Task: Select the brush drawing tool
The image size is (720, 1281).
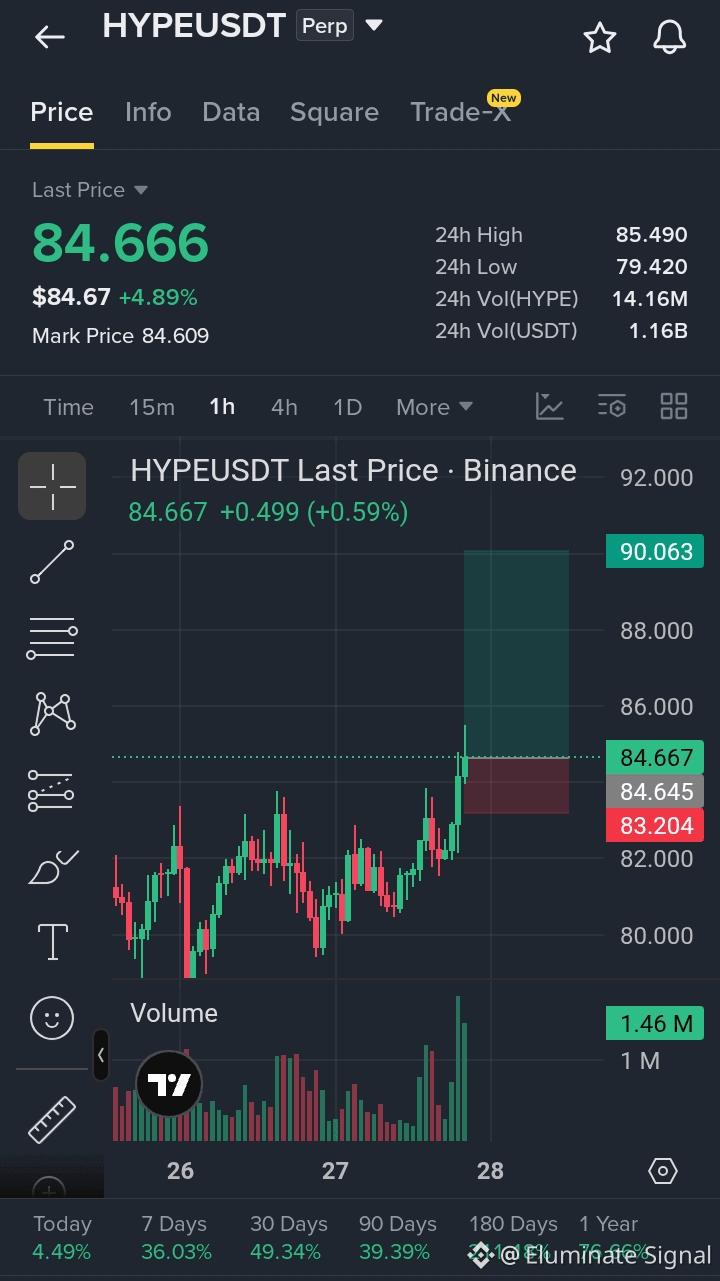Action: click(53, 866)
